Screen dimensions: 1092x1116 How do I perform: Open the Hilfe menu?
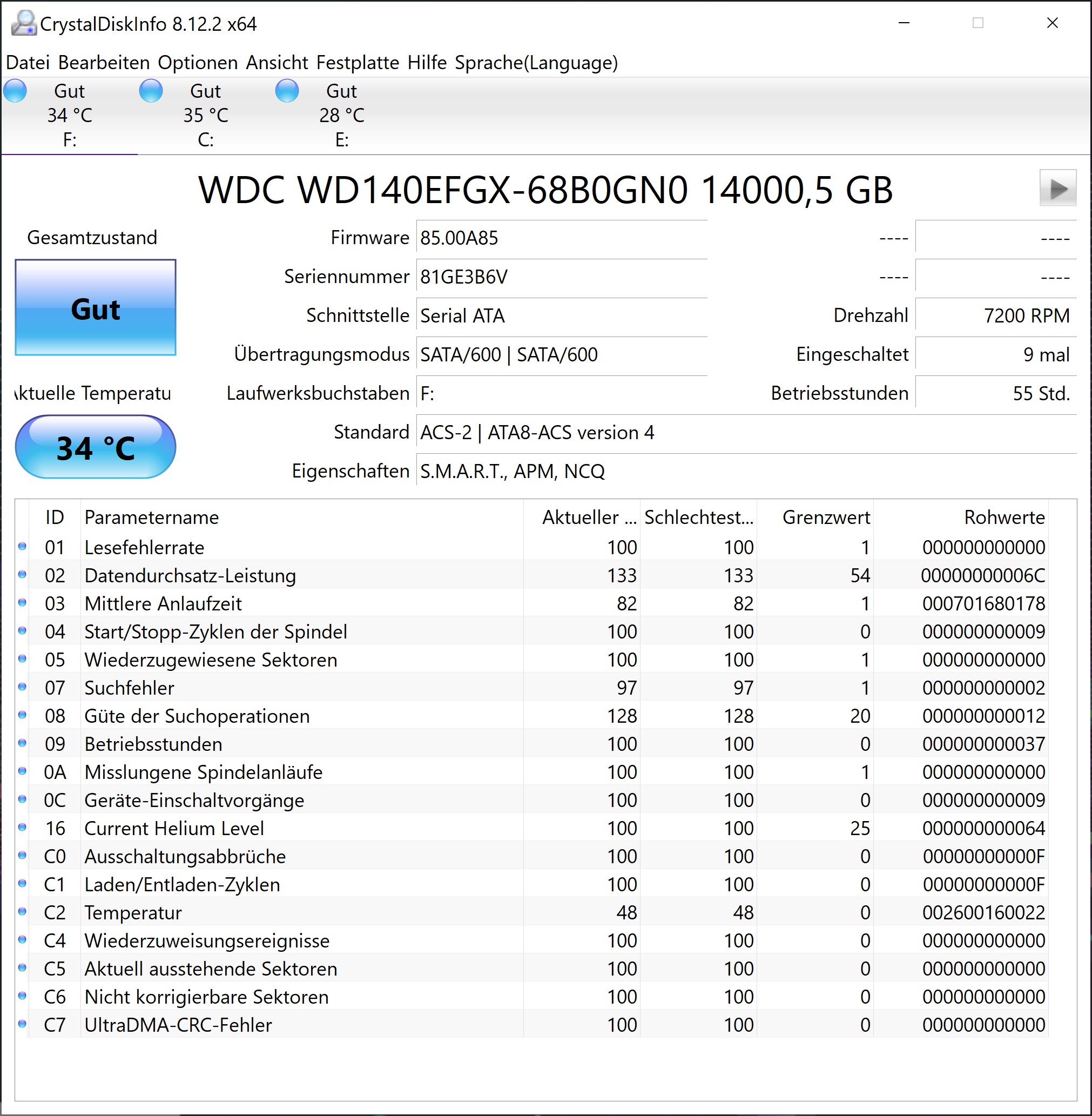427,63
